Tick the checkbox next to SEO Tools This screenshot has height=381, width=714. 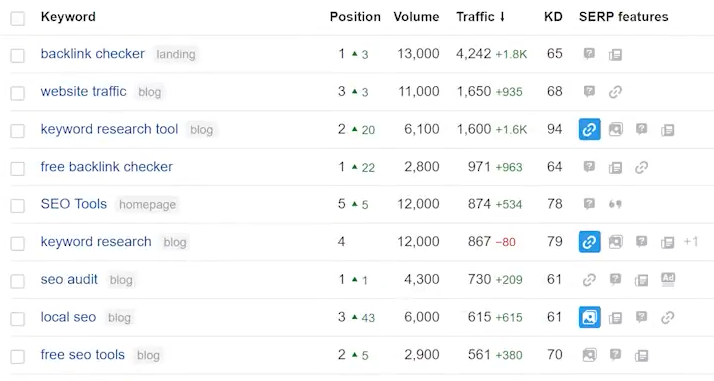[x=18, y=206]
